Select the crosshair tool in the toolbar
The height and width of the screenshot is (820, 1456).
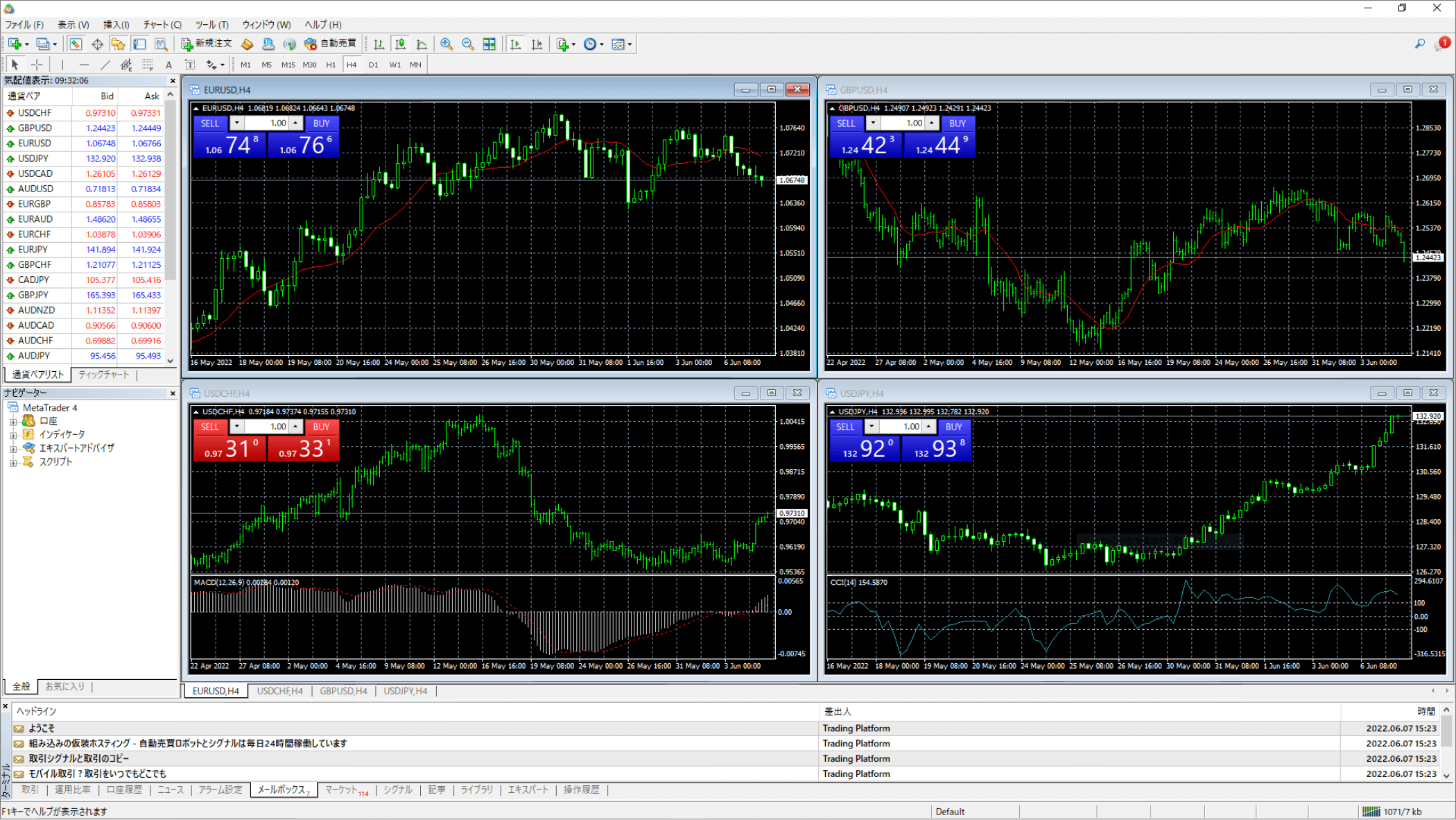click(37, 65)
